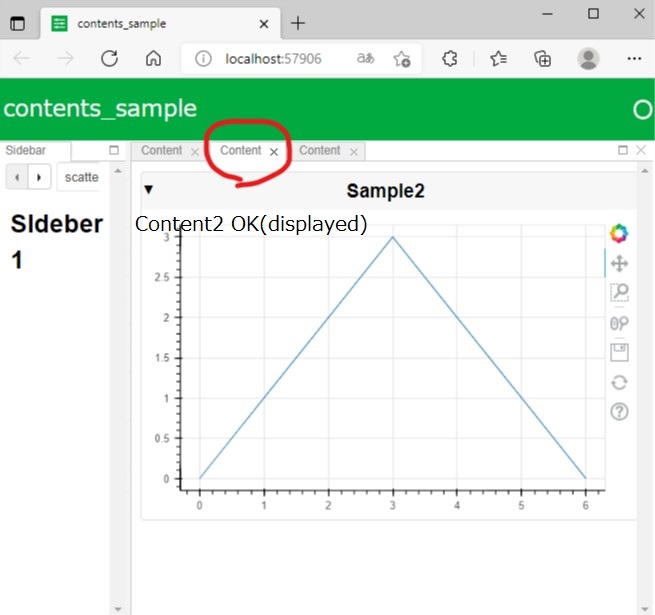Enable the Wheel Zoom tool
Viewport: 655px width, 615px height.
tap(619, 322)
